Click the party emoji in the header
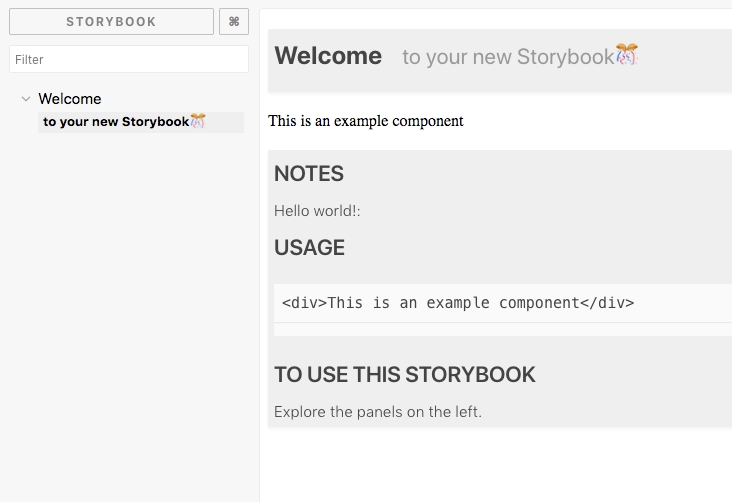732x502 pixels. click(627, 55)
